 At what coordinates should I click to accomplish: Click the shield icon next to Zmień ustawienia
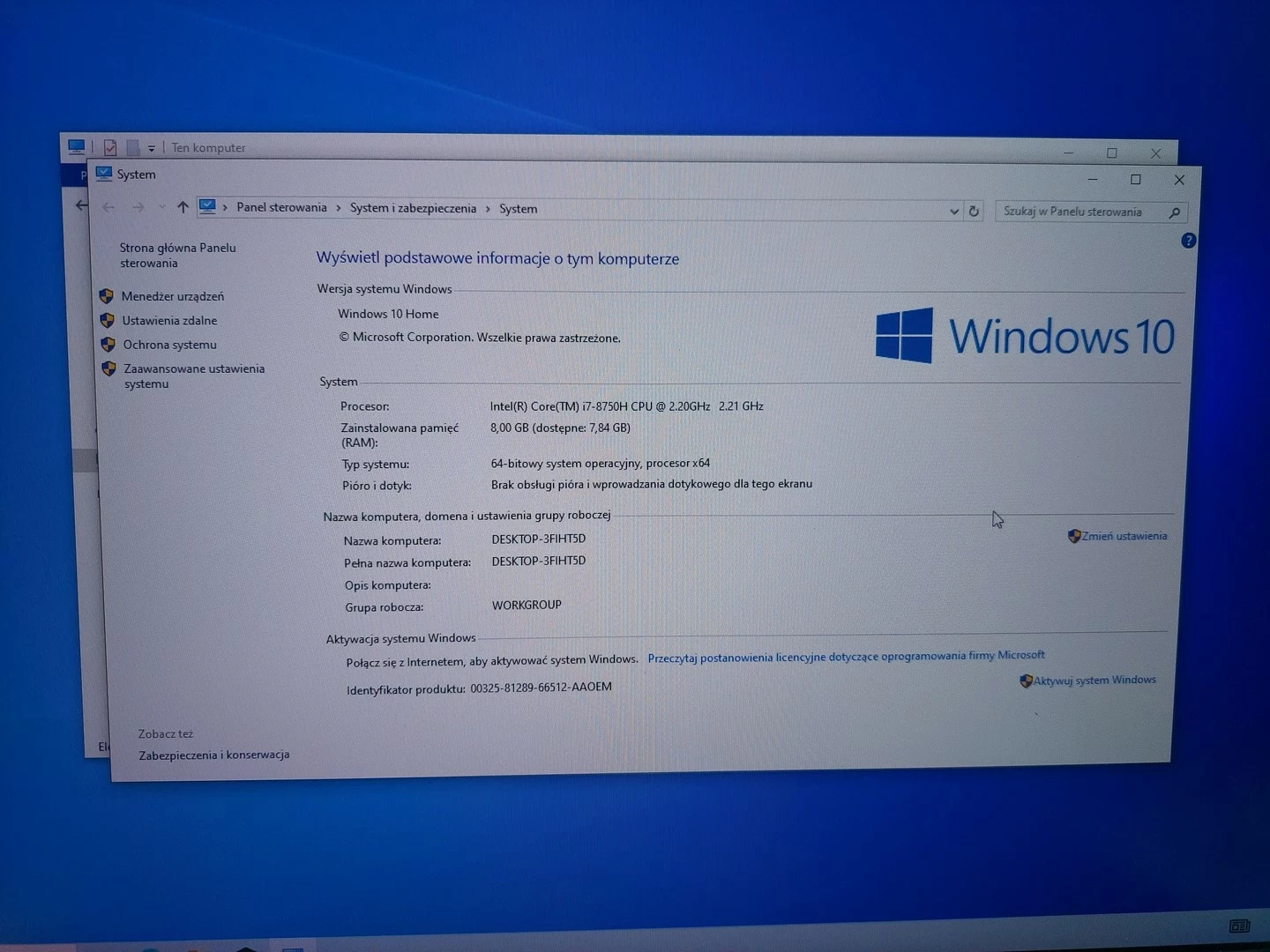pos(1074,536)
